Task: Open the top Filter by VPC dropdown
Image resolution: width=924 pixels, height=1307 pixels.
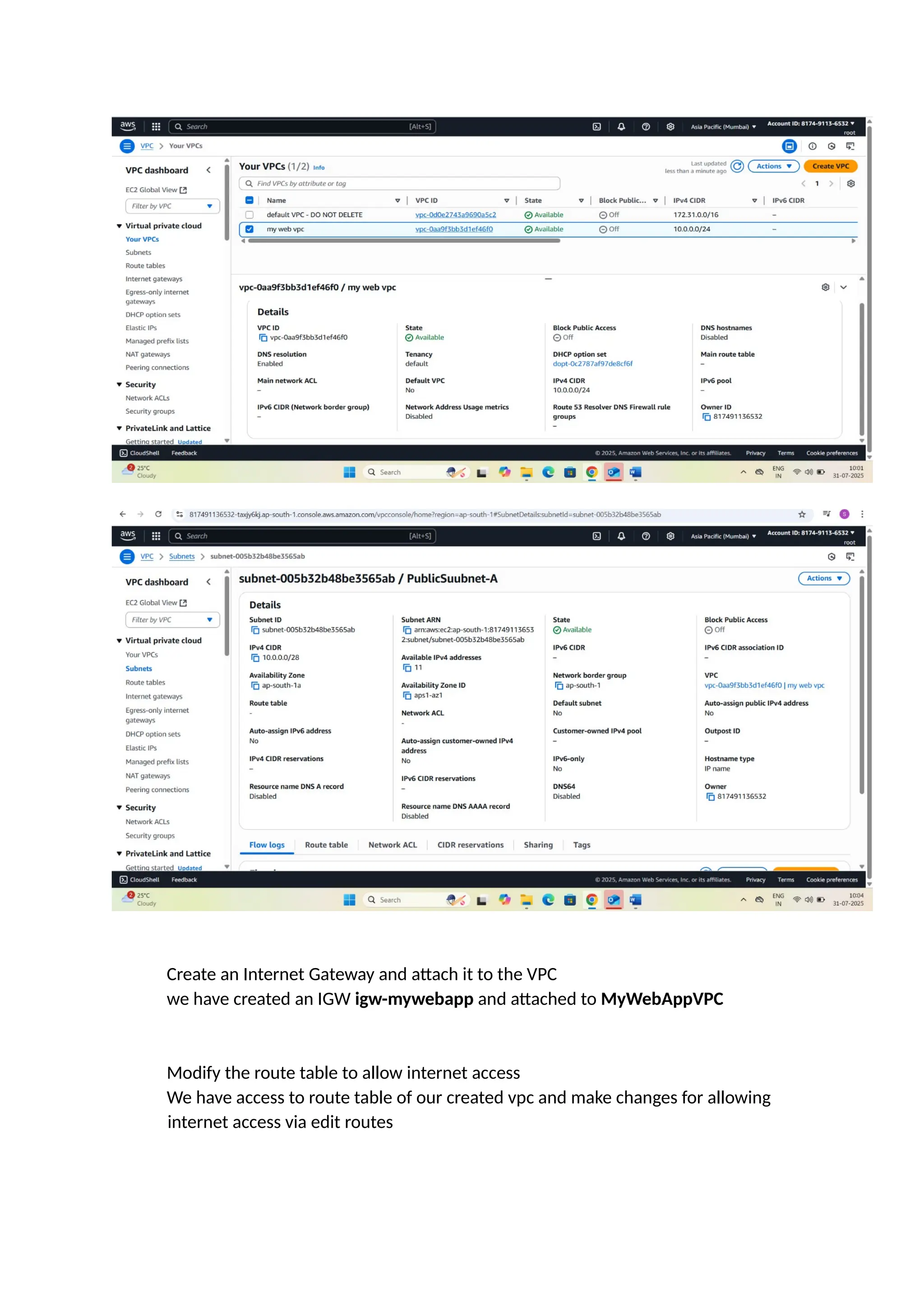Action: (x=172, y=206)
